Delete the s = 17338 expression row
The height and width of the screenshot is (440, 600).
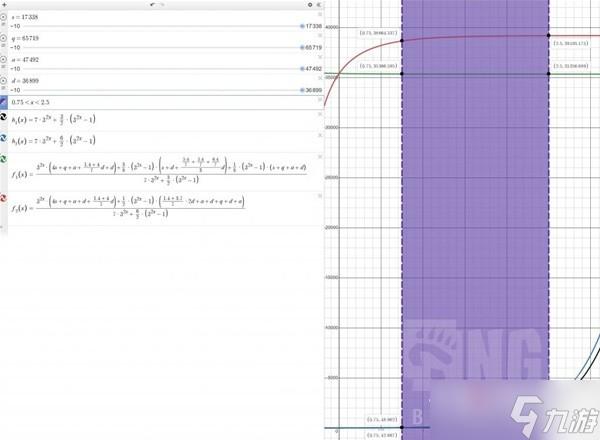tap(320, 16)
